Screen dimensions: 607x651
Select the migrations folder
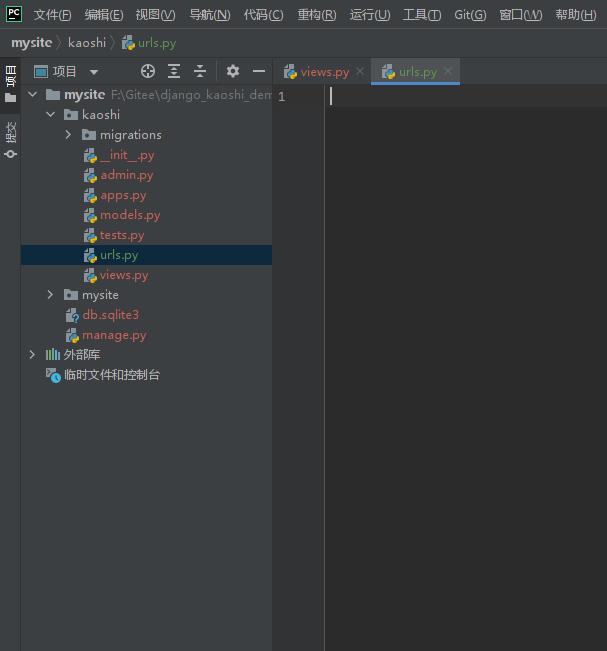pos(147,135)
